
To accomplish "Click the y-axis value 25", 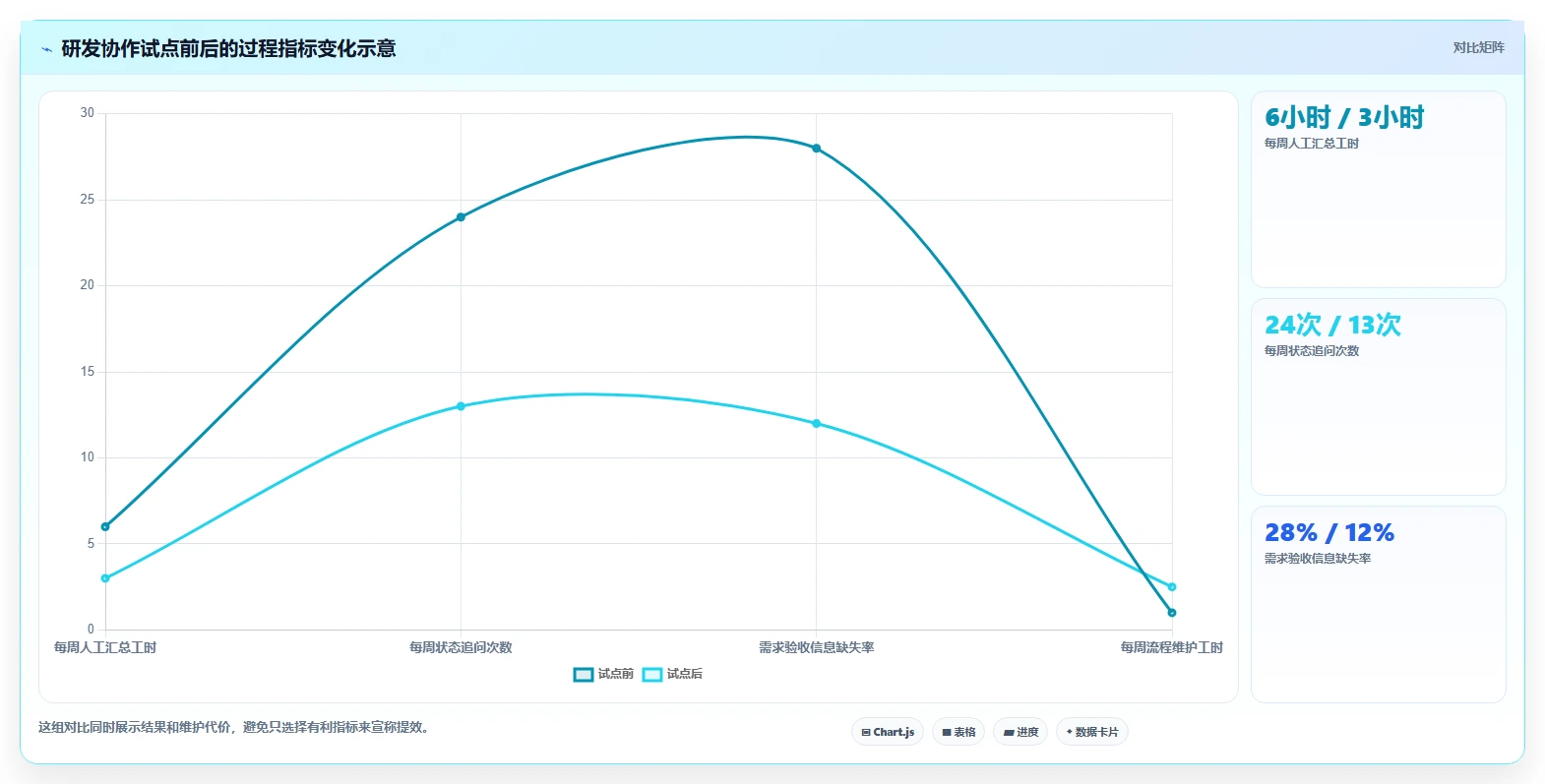I will [88, 200].
